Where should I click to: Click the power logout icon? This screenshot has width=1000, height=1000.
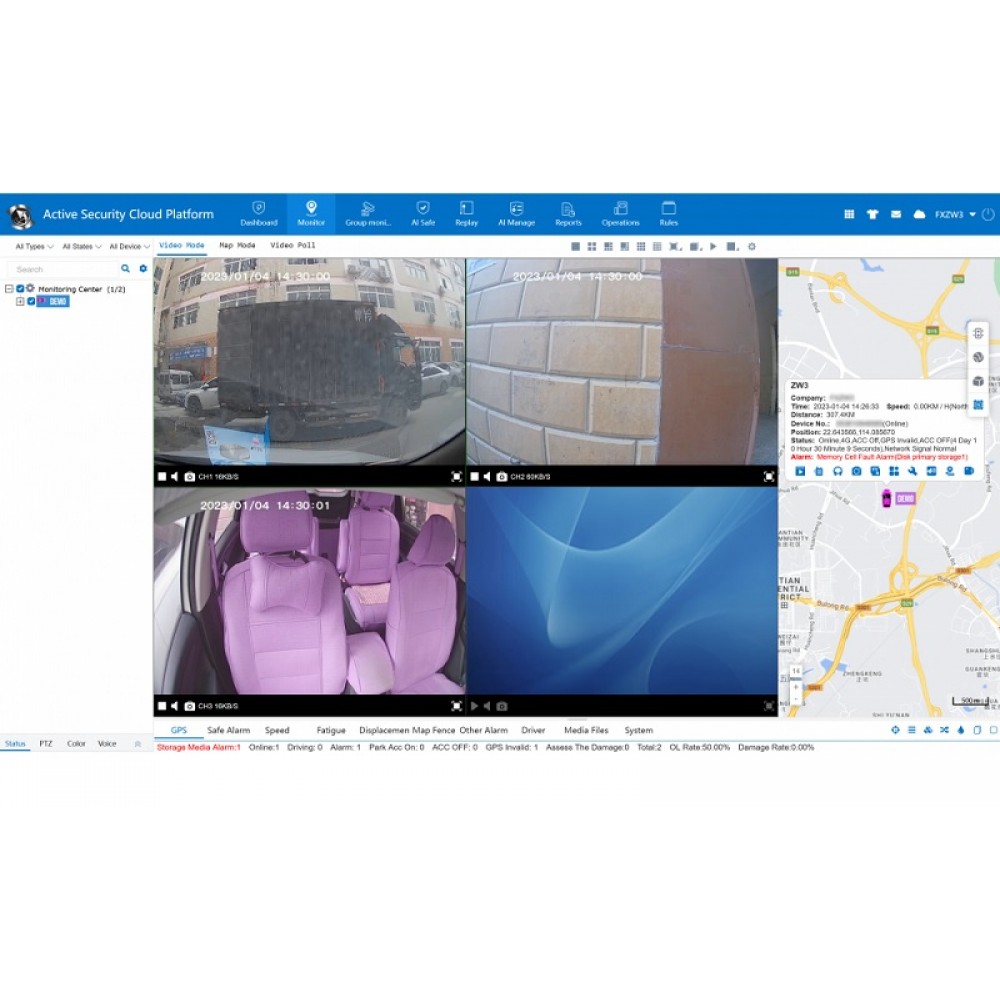pos(988,214)
